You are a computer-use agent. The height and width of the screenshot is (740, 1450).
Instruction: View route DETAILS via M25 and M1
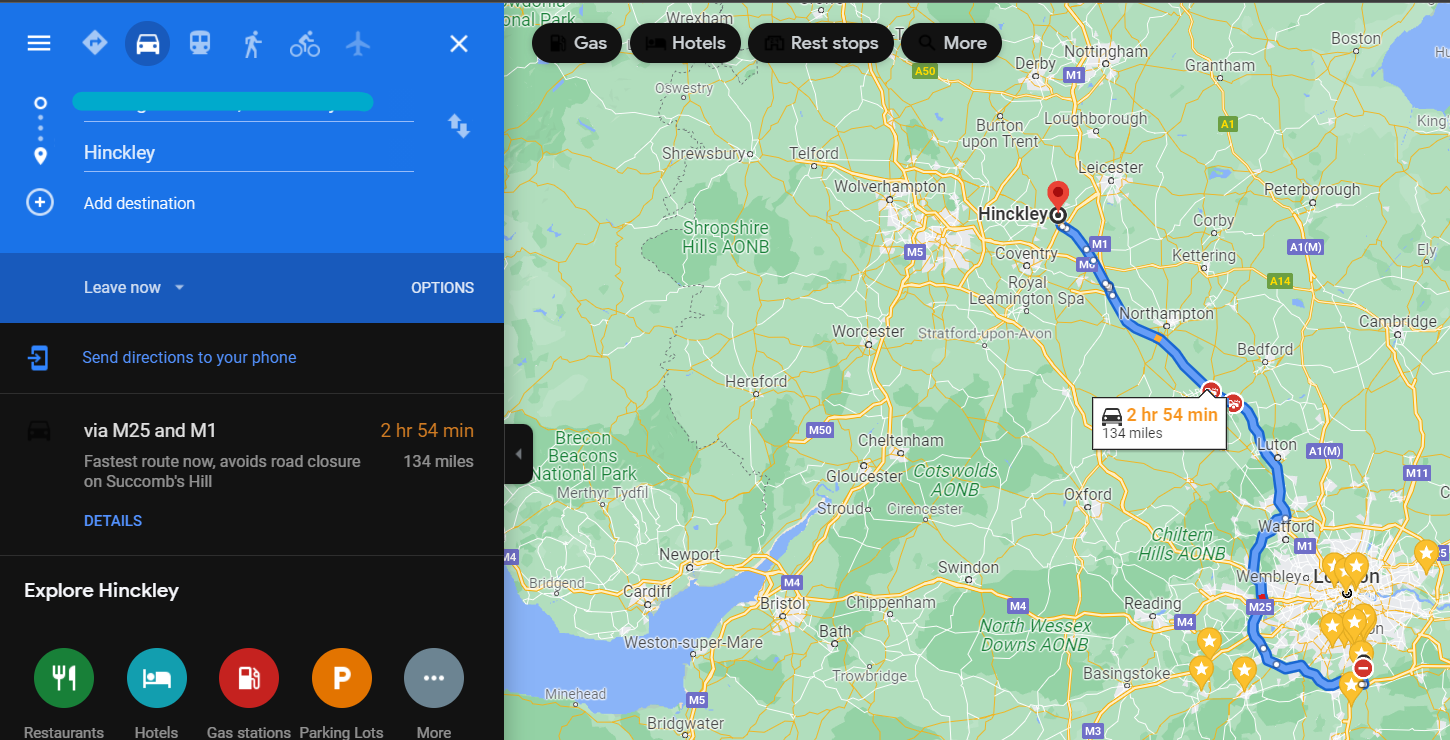(x=113, y=520)
